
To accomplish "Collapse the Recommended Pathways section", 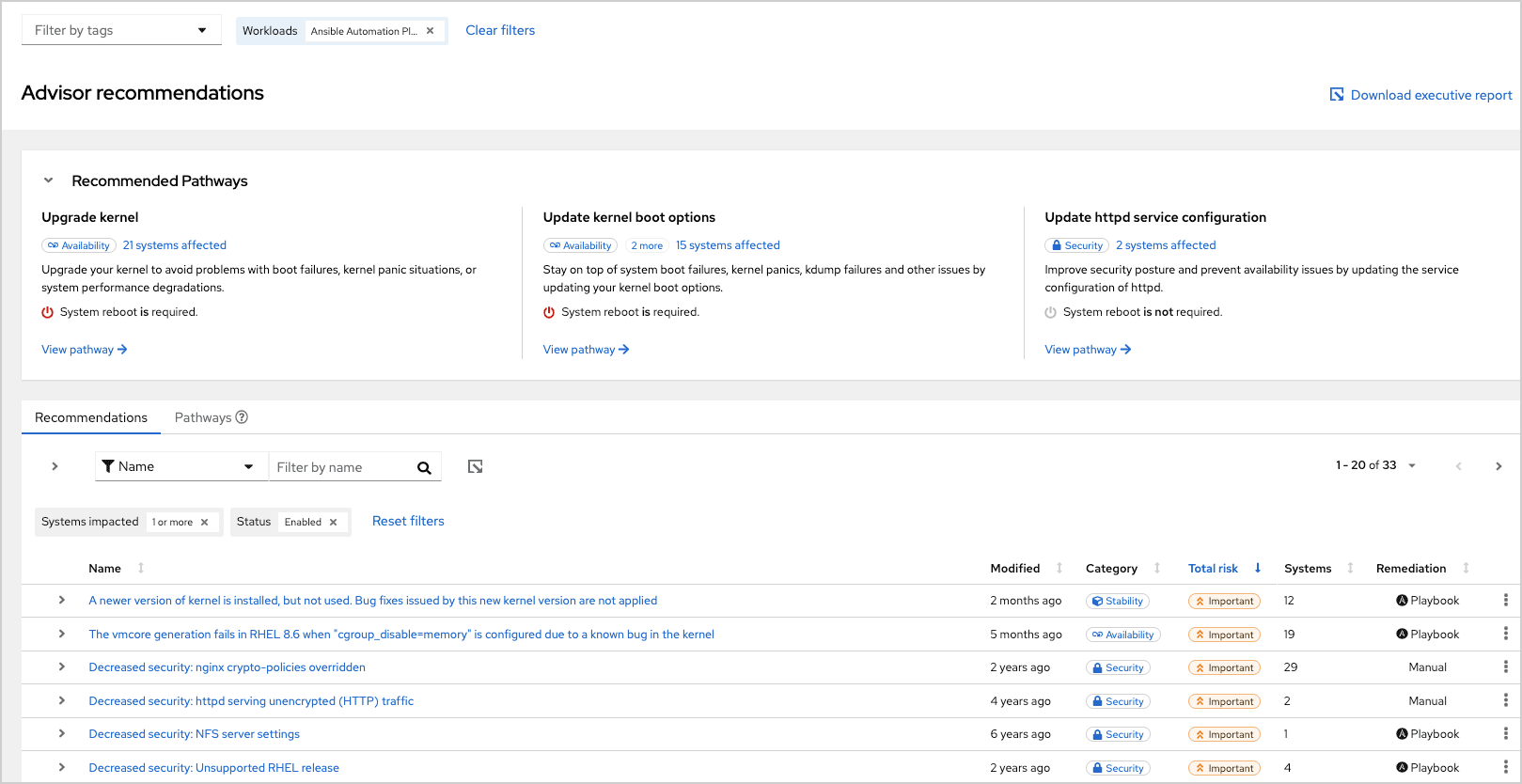I will [49, 180].
